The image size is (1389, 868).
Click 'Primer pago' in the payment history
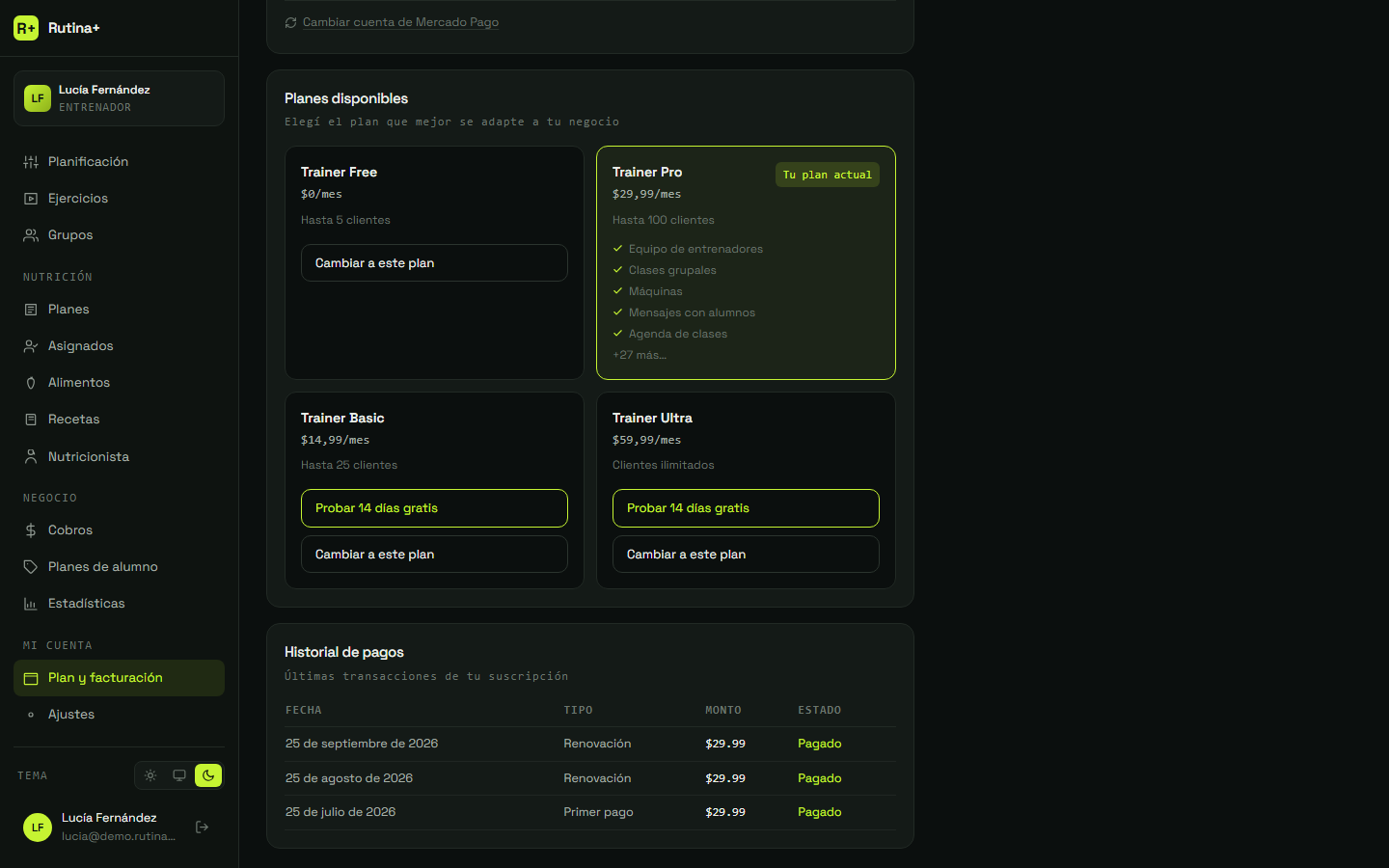coord(598,812)
